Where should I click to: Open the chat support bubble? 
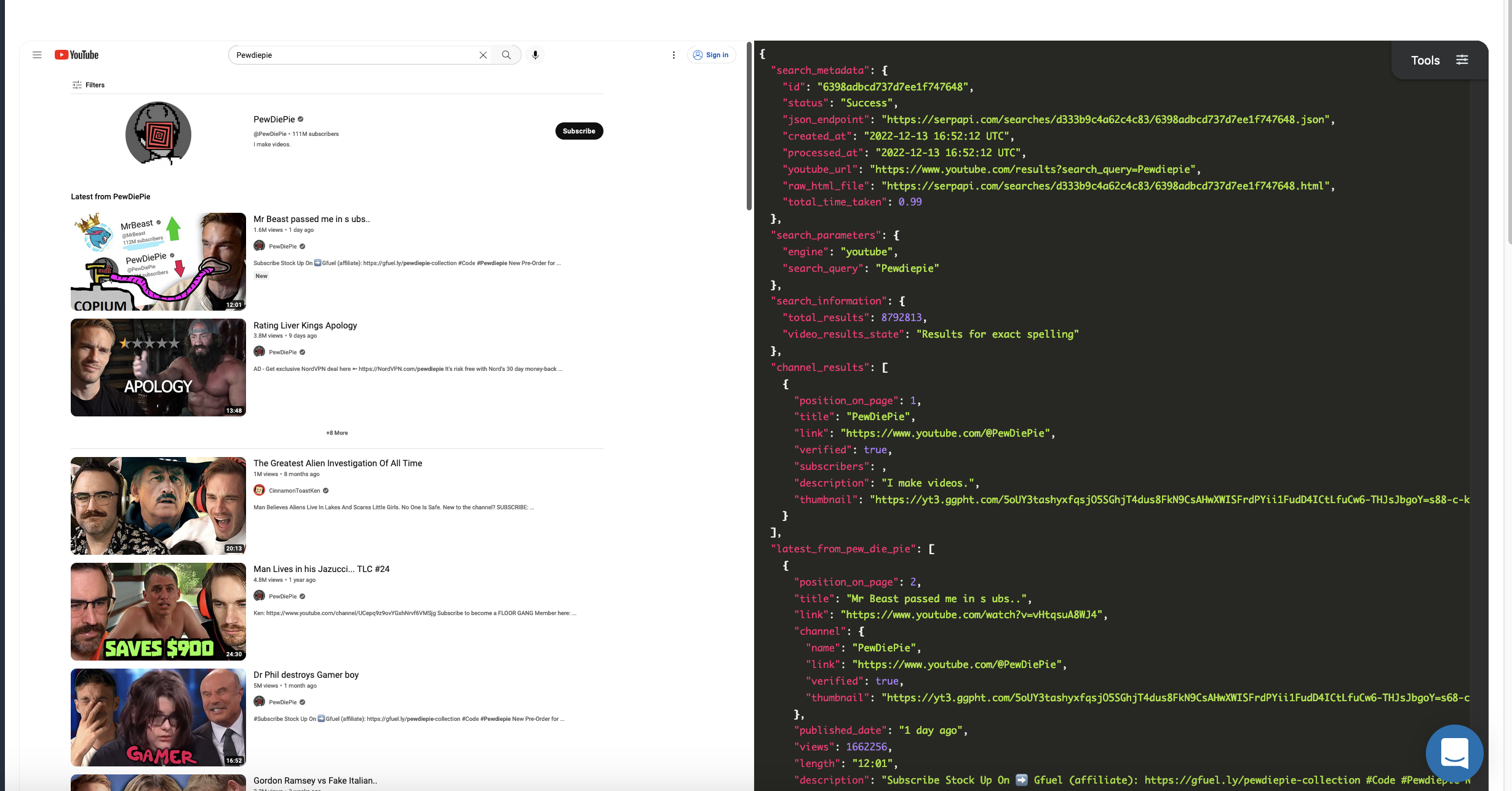coord(1454,754)
